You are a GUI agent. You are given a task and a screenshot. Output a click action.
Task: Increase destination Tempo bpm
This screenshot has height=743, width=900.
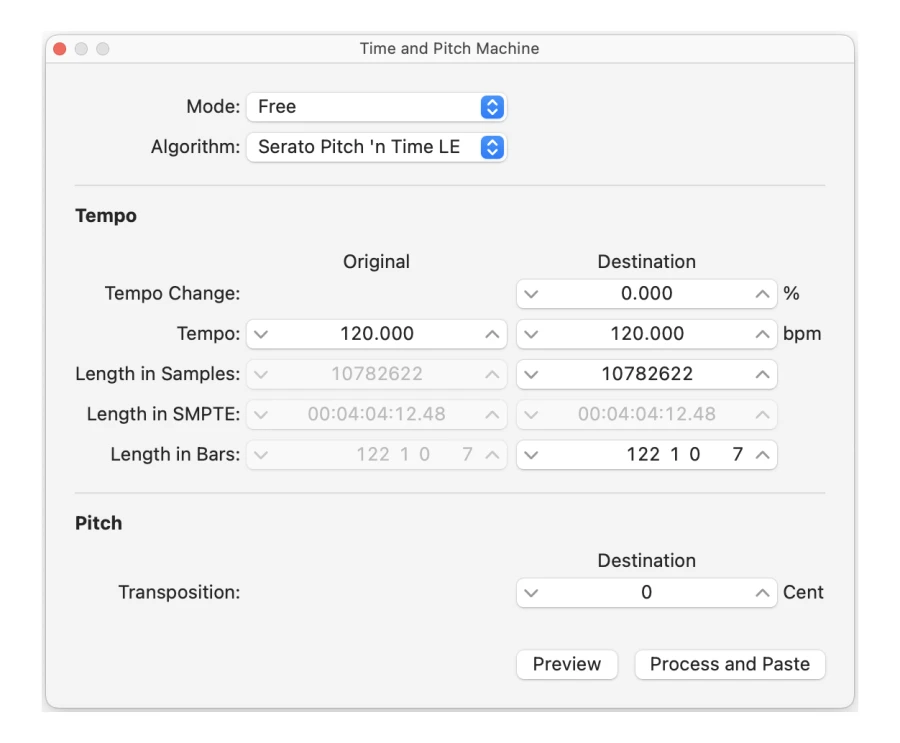click(762, 334)
